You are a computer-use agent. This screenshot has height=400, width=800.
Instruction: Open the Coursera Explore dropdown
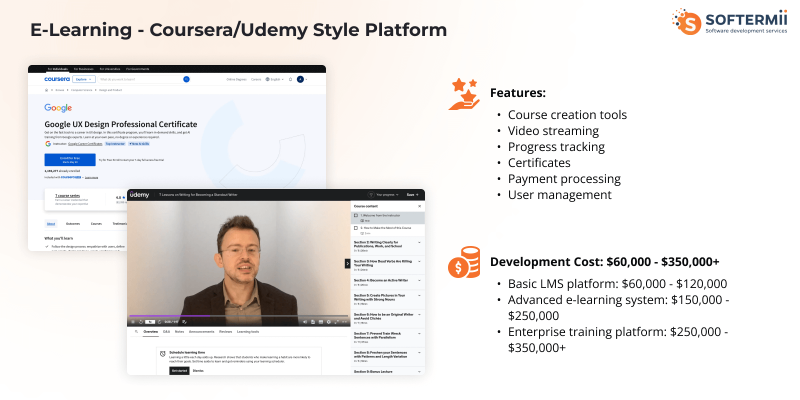tap(83, 78)
